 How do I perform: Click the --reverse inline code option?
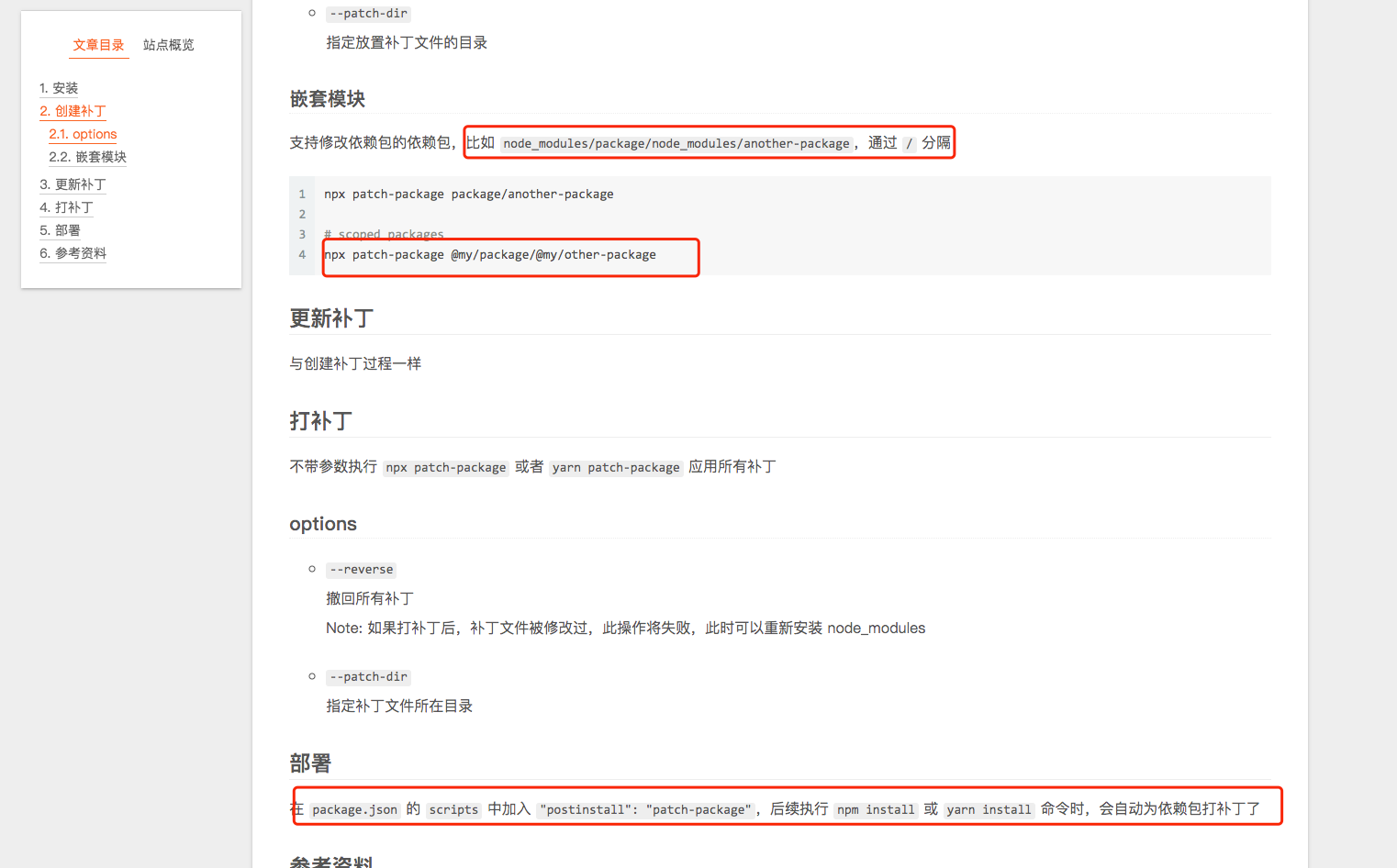point(362,570)
